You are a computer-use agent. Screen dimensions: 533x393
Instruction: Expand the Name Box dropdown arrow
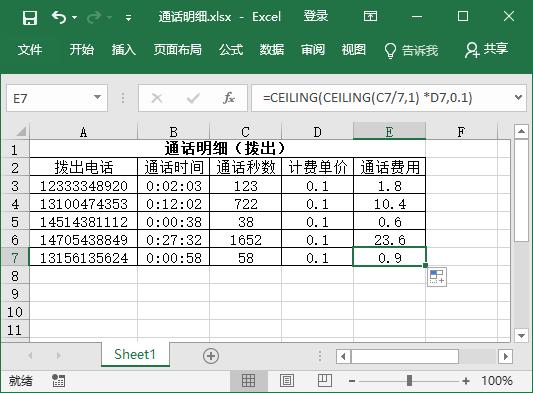(97, 98)
